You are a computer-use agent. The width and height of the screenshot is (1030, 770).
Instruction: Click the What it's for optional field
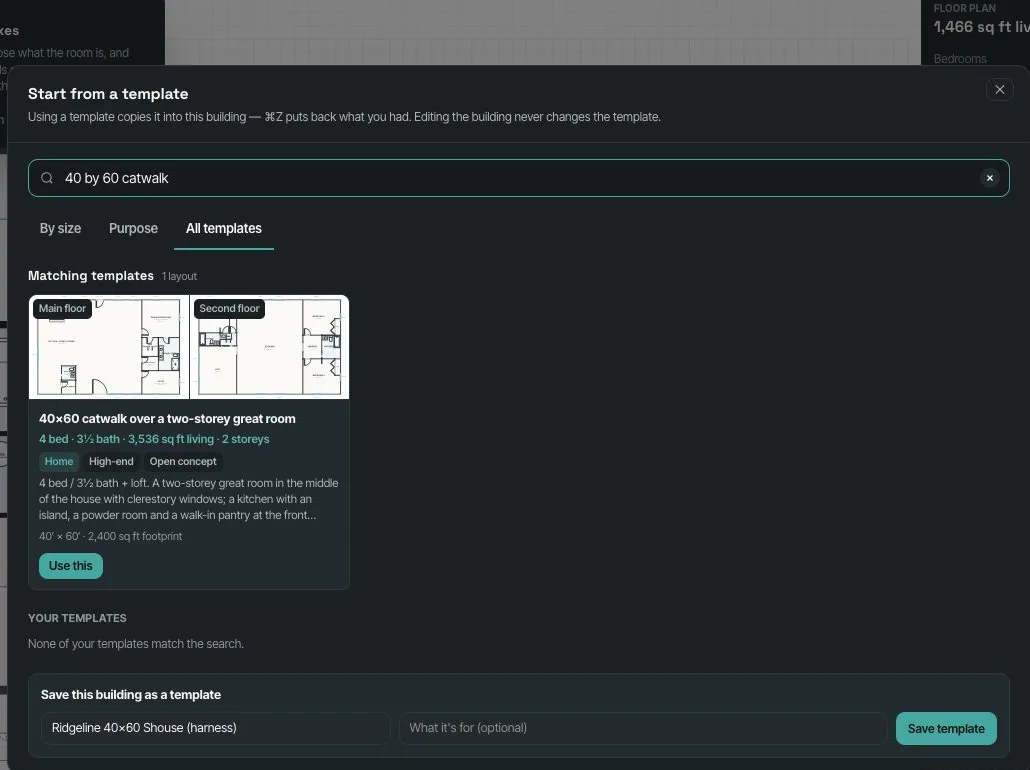pos(643,728)
